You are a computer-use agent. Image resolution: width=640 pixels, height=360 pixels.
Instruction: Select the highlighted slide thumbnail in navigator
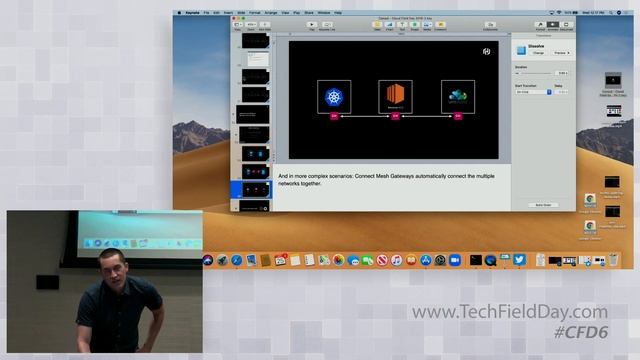click(x=256, y=190)
